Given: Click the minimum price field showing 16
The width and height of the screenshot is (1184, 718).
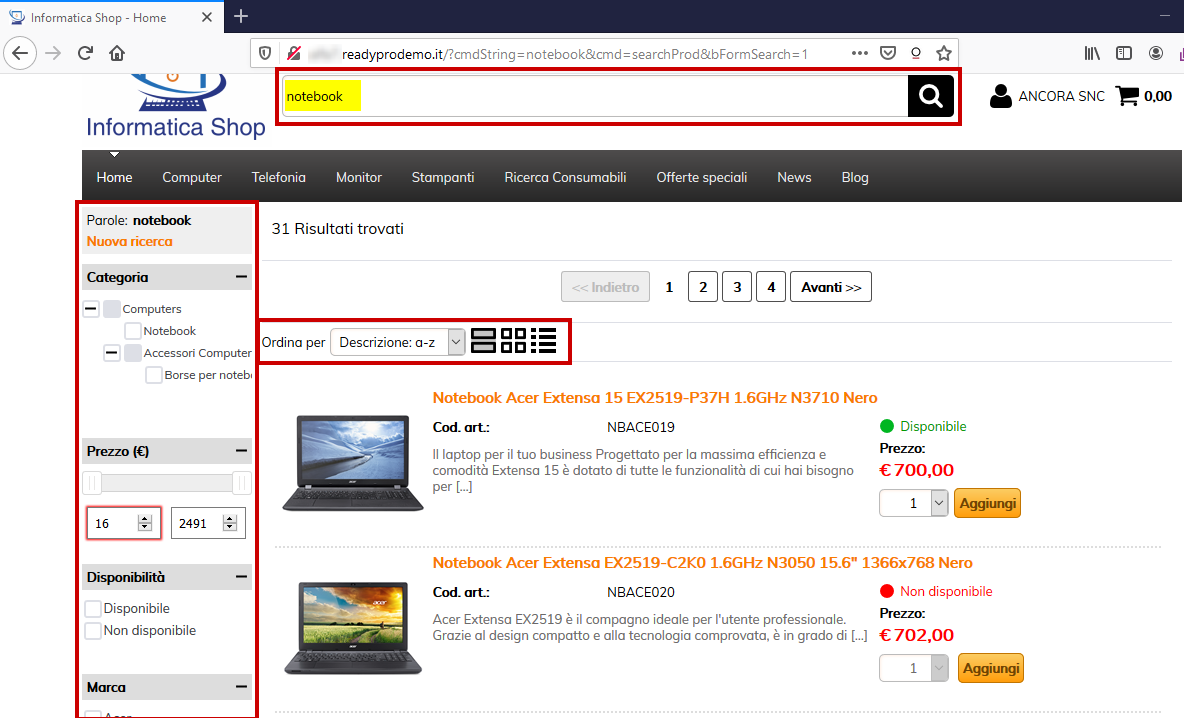Looking at the screenshot, I should coord(124,523).
